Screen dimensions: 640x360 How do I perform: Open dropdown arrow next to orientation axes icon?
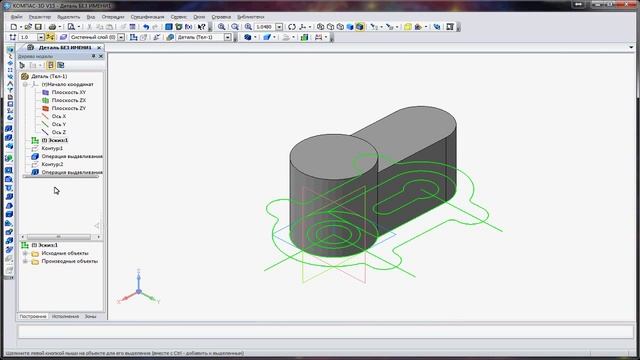[310, 27]
